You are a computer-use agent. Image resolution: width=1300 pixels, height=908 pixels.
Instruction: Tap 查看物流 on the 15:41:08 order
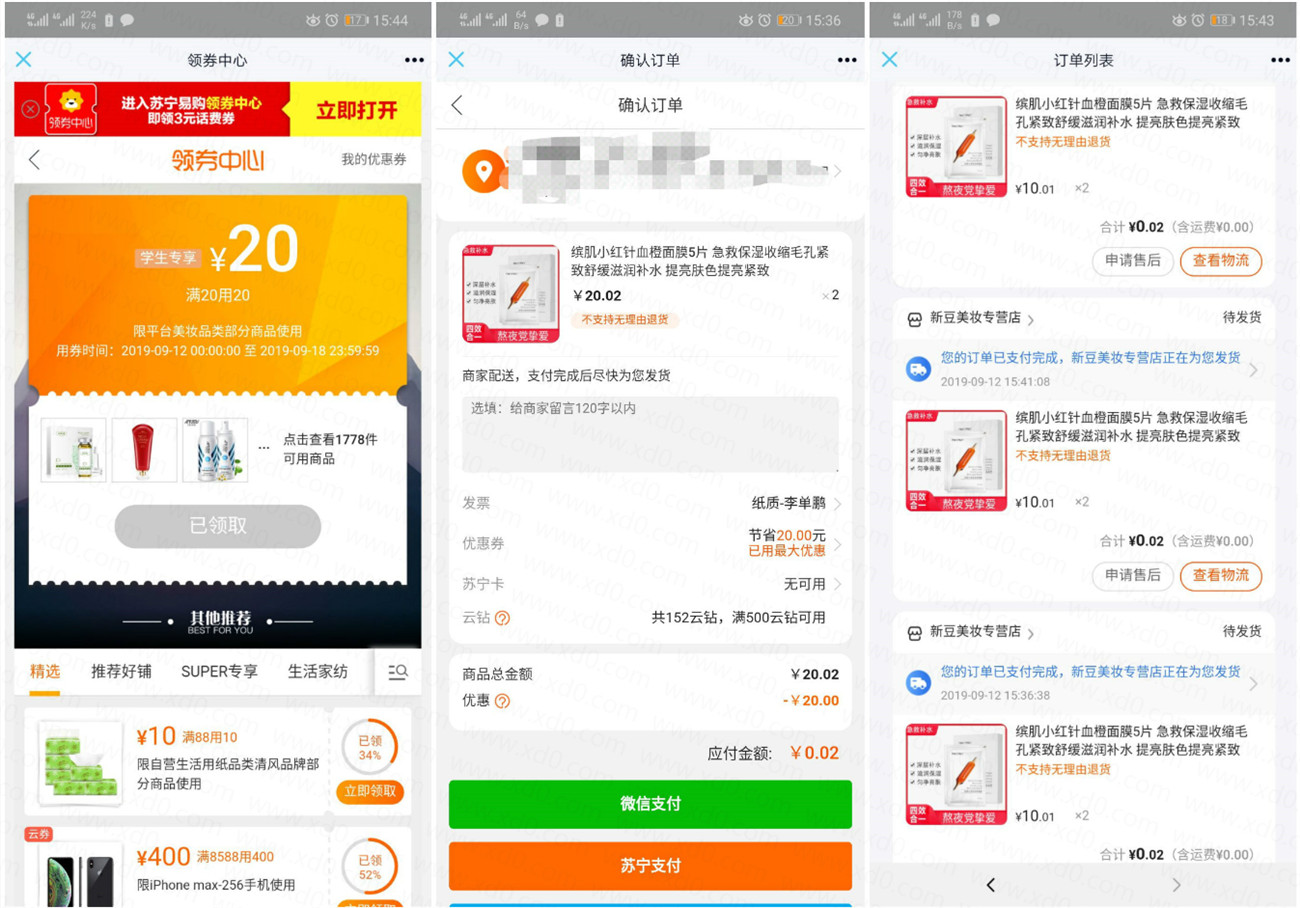pos(1221,575)
